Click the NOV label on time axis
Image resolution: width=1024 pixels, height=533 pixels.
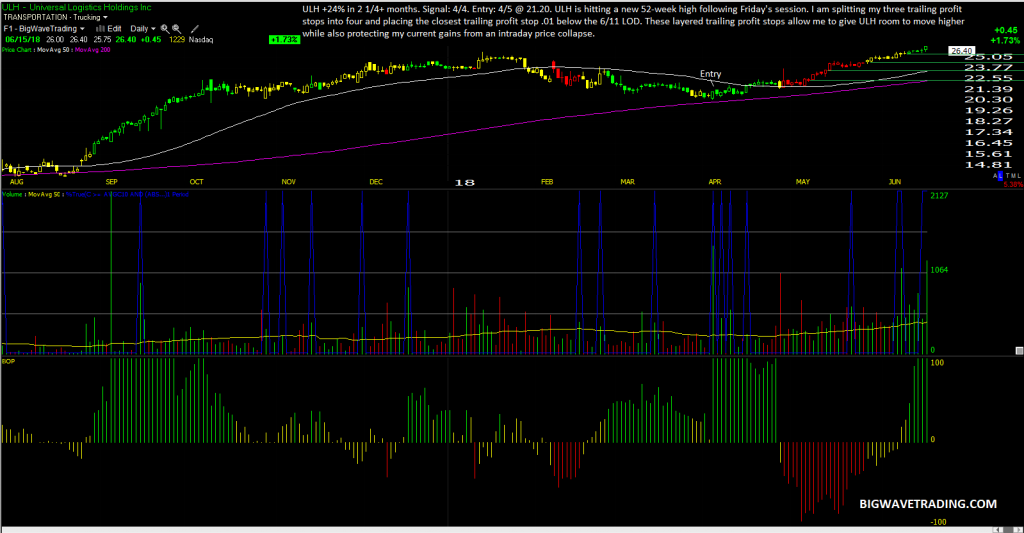pyautogui.click(x=289, y=182)
